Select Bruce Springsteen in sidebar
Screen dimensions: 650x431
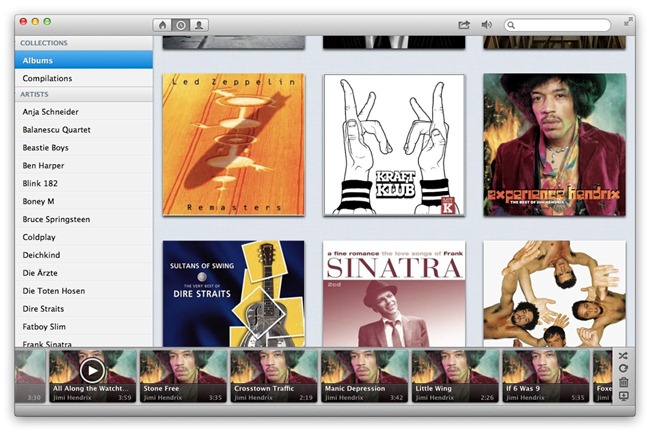coord(84,219)
